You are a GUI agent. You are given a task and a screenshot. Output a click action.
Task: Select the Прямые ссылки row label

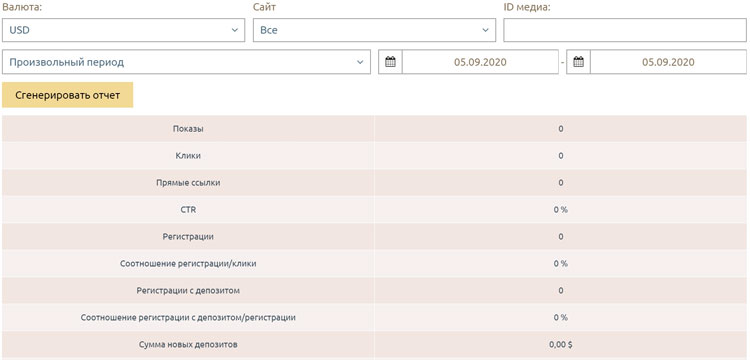[x=188, y=183]
